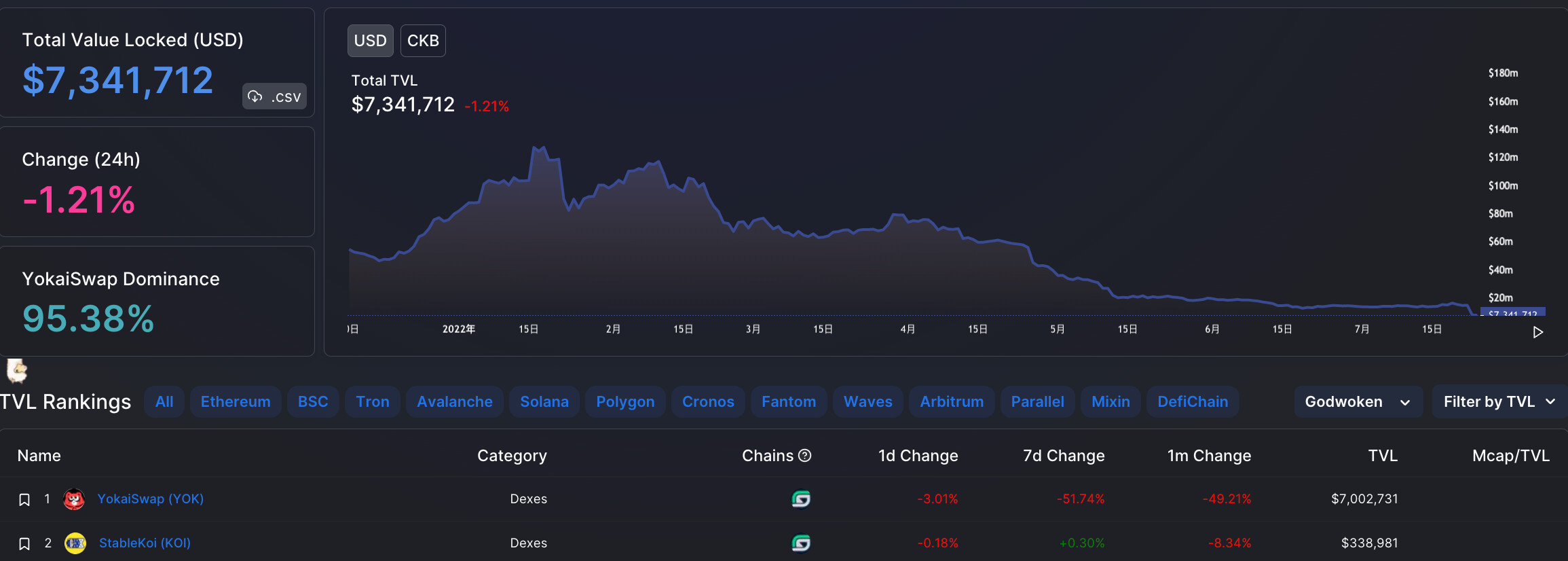1568x561 pixels.
Task: Download TVL data as .csv
Action: tap(274, 96)
